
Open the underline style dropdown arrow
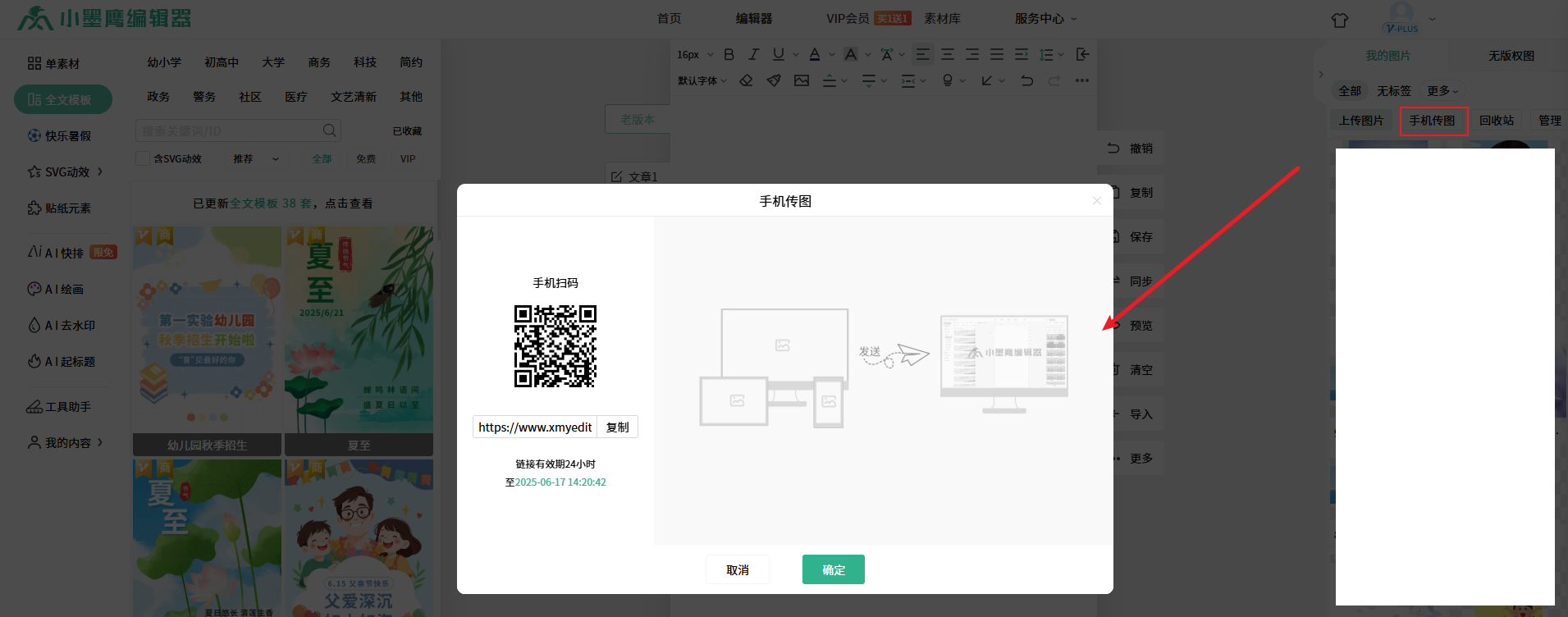[795, 55]
